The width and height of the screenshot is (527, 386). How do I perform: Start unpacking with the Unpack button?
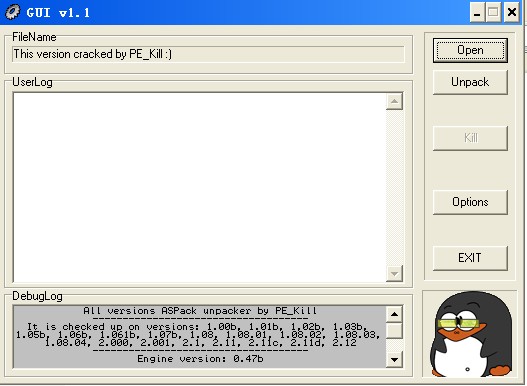click(x=470, y=82)
